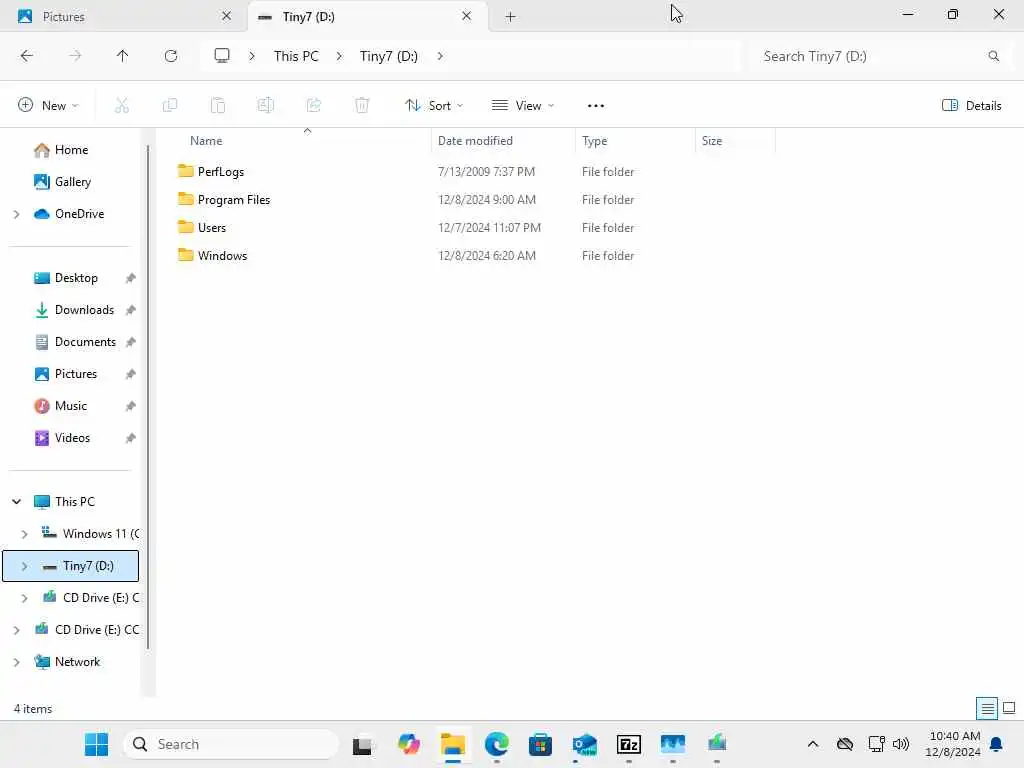Viewport: 1024px width, 768px height.
Task: Close the Tiny7 (D:) tab
Action: point(466,16)
